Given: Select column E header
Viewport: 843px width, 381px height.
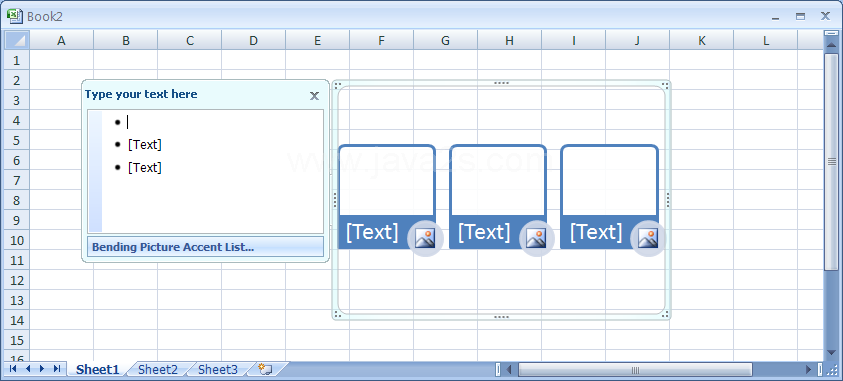Looking at the screenshot, I should click(x=318, y=40).
